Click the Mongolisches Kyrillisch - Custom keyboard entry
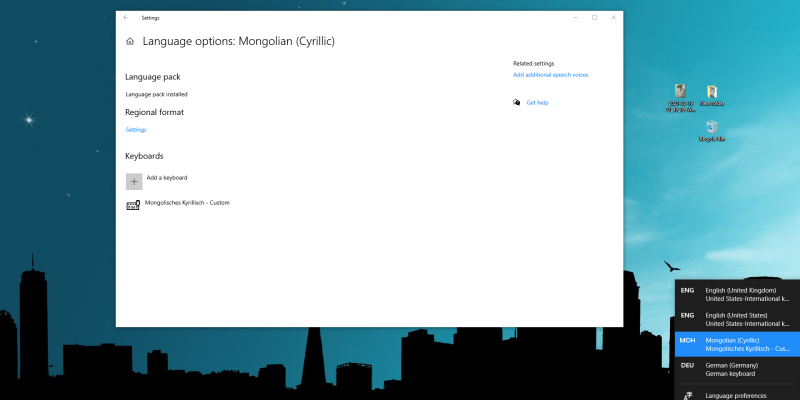 pyautogui.click(x=187, y=203)
